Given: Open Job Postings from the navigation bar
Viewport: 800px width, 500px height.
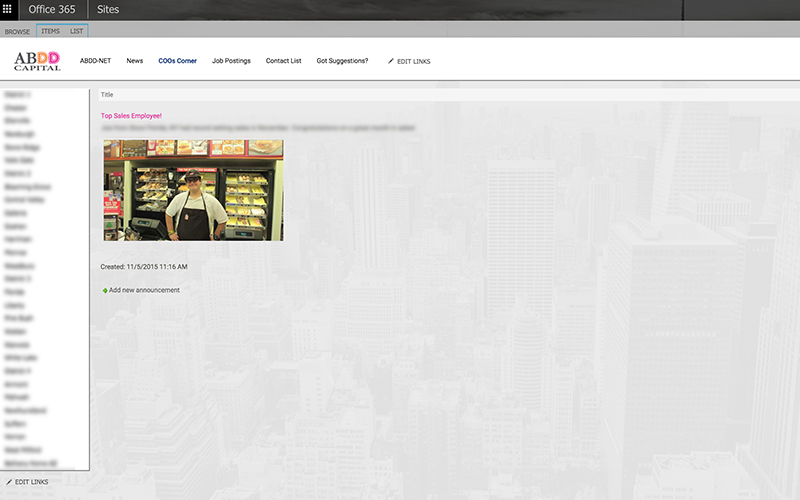Looking at the screenshot, I should coord(231,61).
